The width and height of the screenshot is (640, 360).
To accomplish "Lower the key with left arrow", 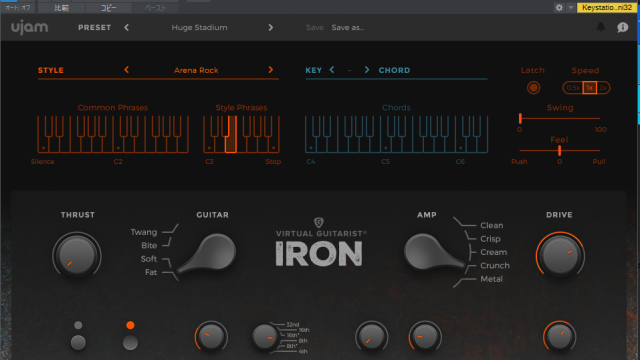I will coord(332,70).
